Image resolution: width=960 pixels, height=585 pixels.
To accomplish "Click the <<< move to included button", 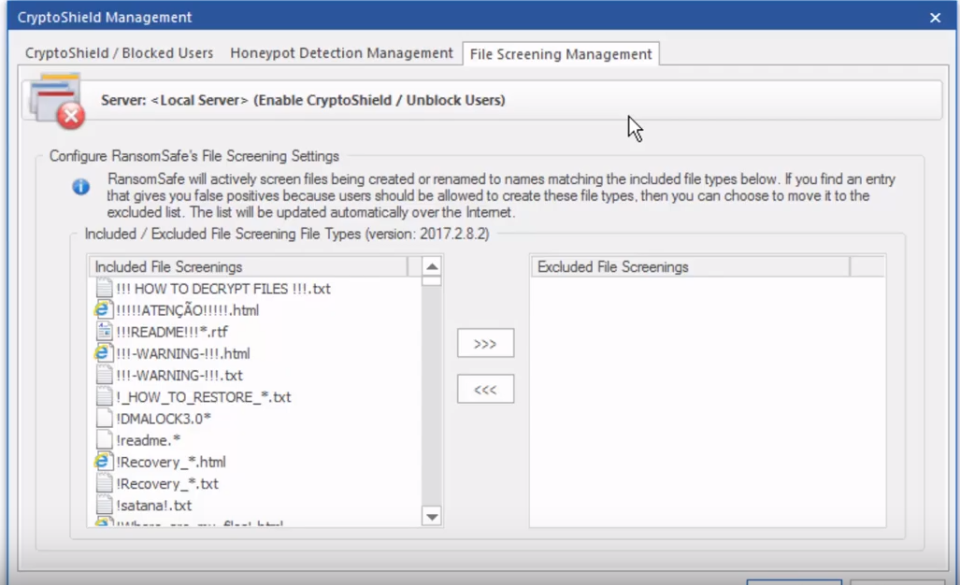I will pos(485,389).
